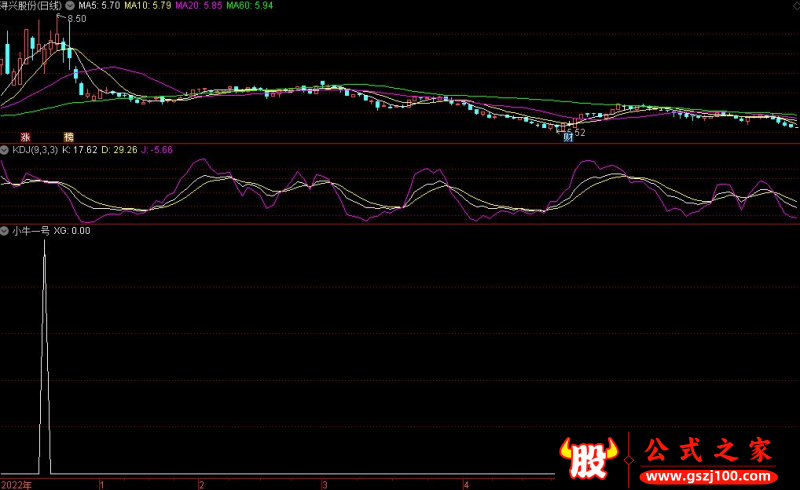Open the KDJ indicator settings dropdown
This screenshot has height=490, width=800.
[5, 150]
